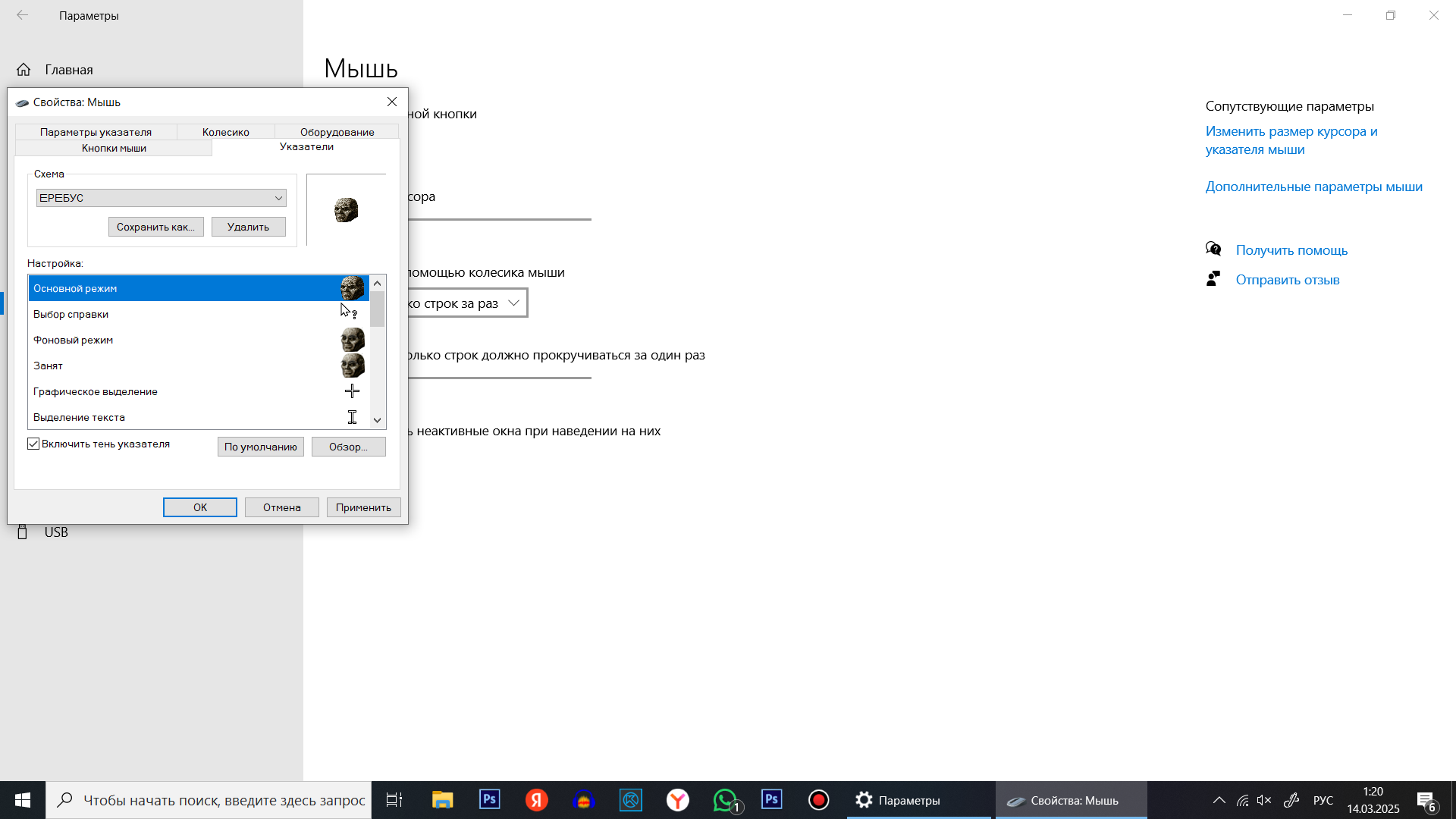Launch the first Photoshop taskbar icon
Viewport: 1456px width, 819px height.
(490, 800)
